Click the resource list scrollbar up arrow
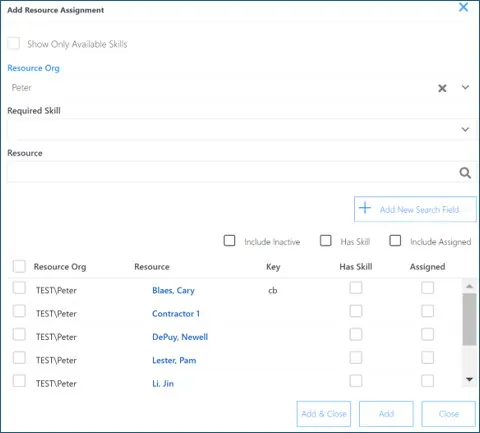The height and width of the screenshot is (433, 480). (x=469, y=286)
